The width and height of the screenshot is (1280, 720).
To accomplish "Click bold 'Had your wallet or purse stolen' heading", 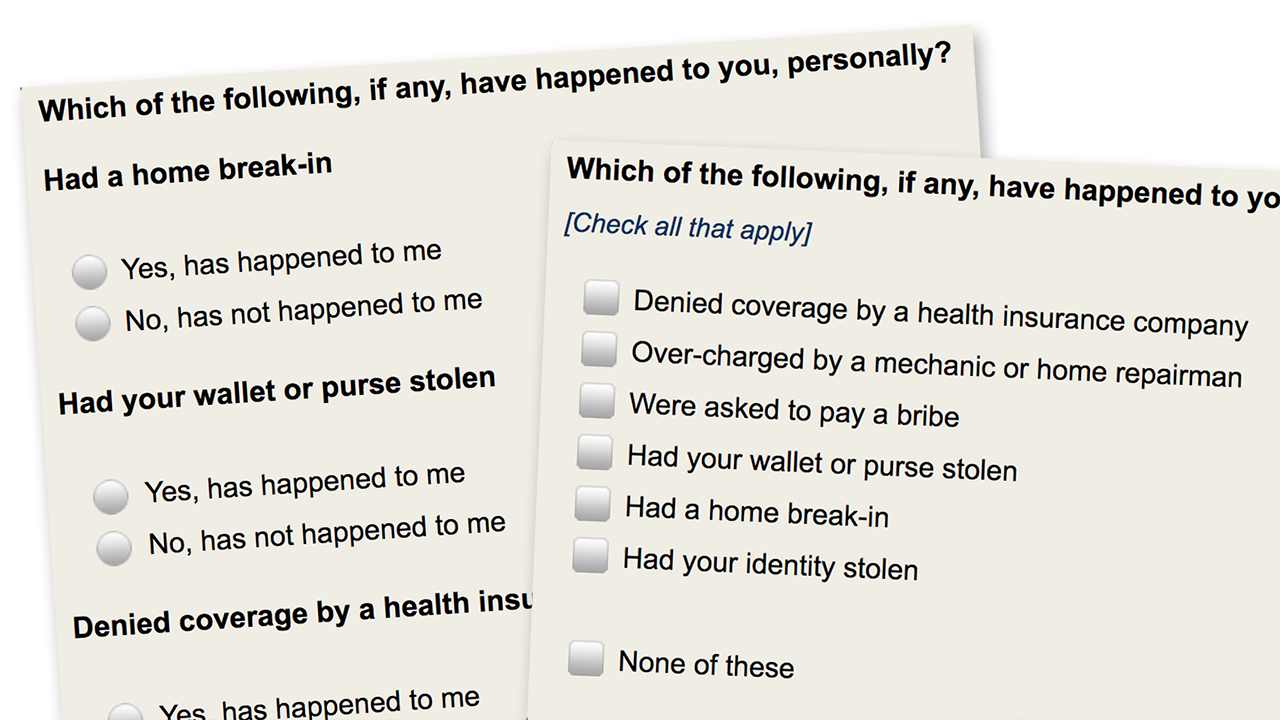I will pos(277,391).
